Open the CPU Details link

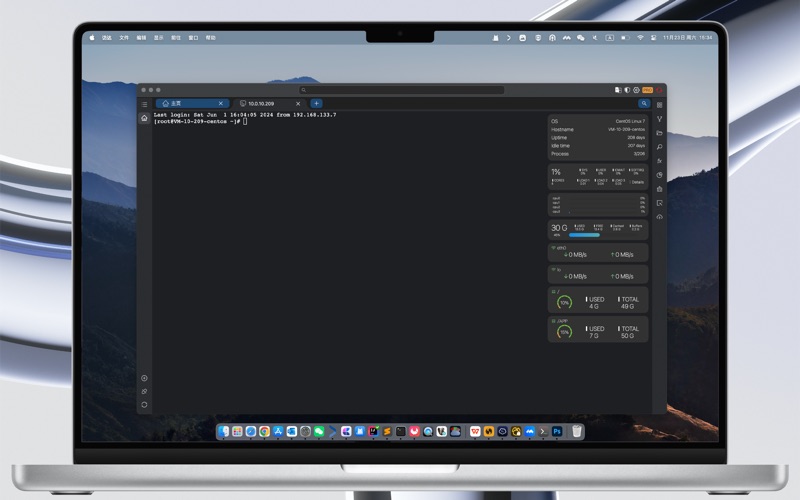point(637,182)
